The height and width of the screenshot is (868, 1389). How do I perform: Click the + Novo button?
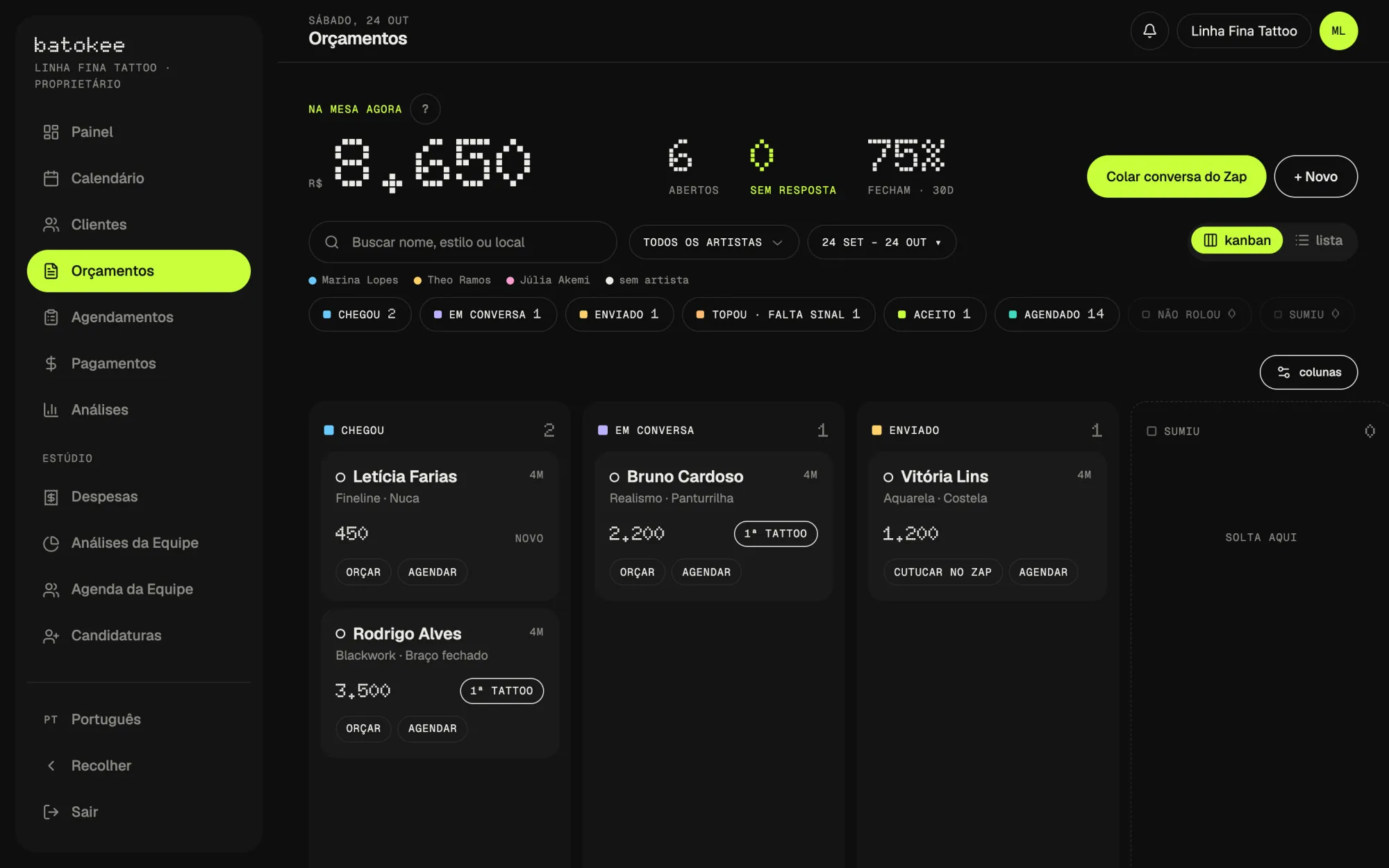pyautogui.click(x=1315, y=176)
